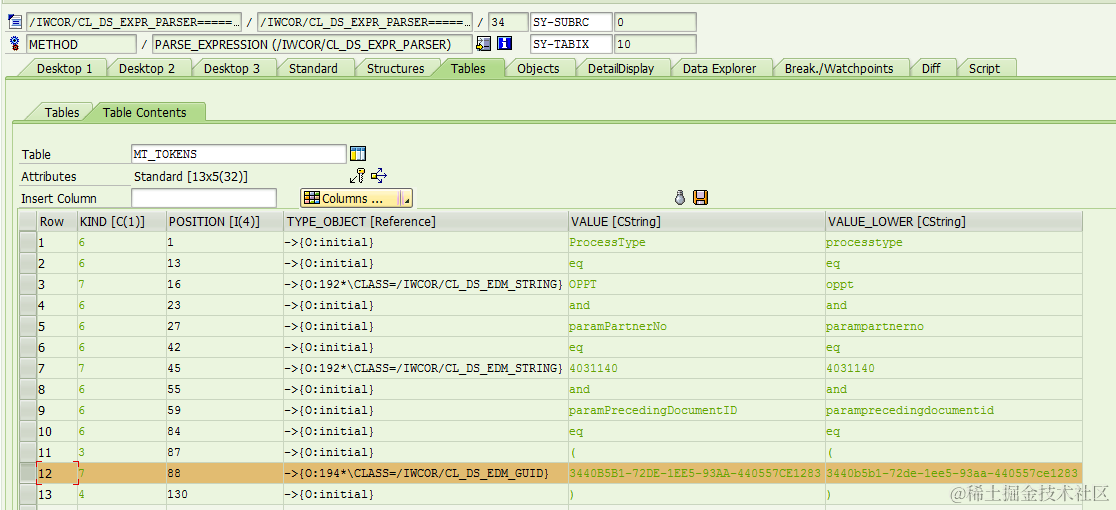Click the SY-SUBRC variable field
This screenshot has width=1116, height=510.
click(572, 22)
